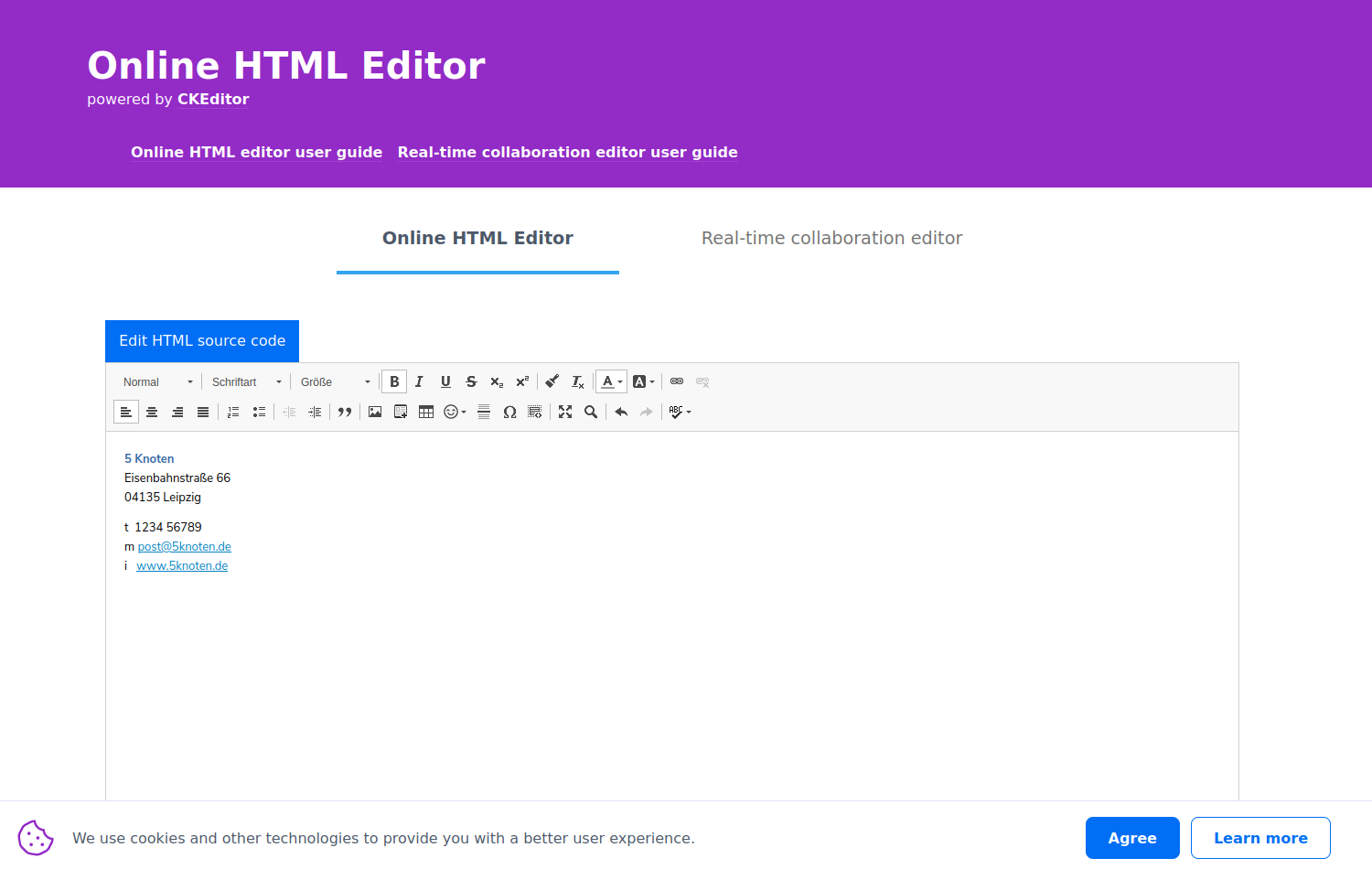
Task: Toggle the maximize editor view
Action: [x=565, y=412]
